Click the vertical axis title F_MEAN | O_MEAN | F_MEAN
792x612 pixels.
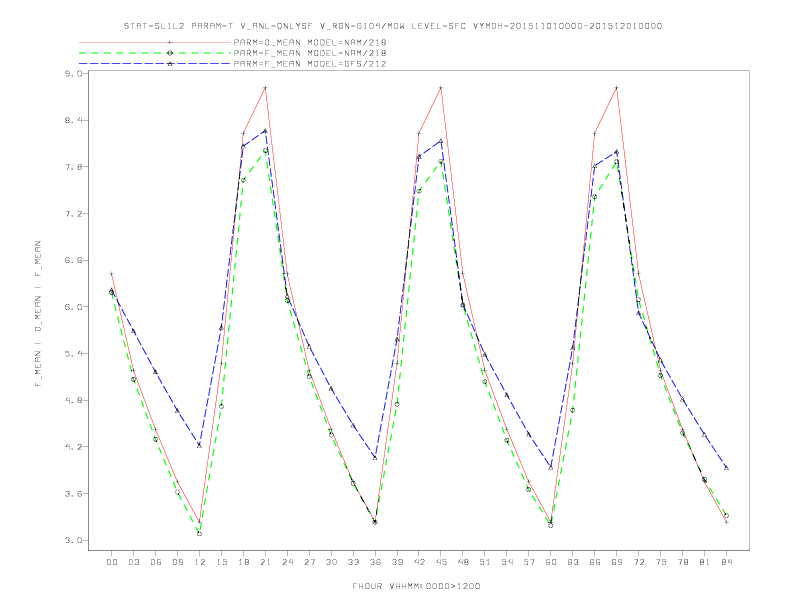coord(38,314)
